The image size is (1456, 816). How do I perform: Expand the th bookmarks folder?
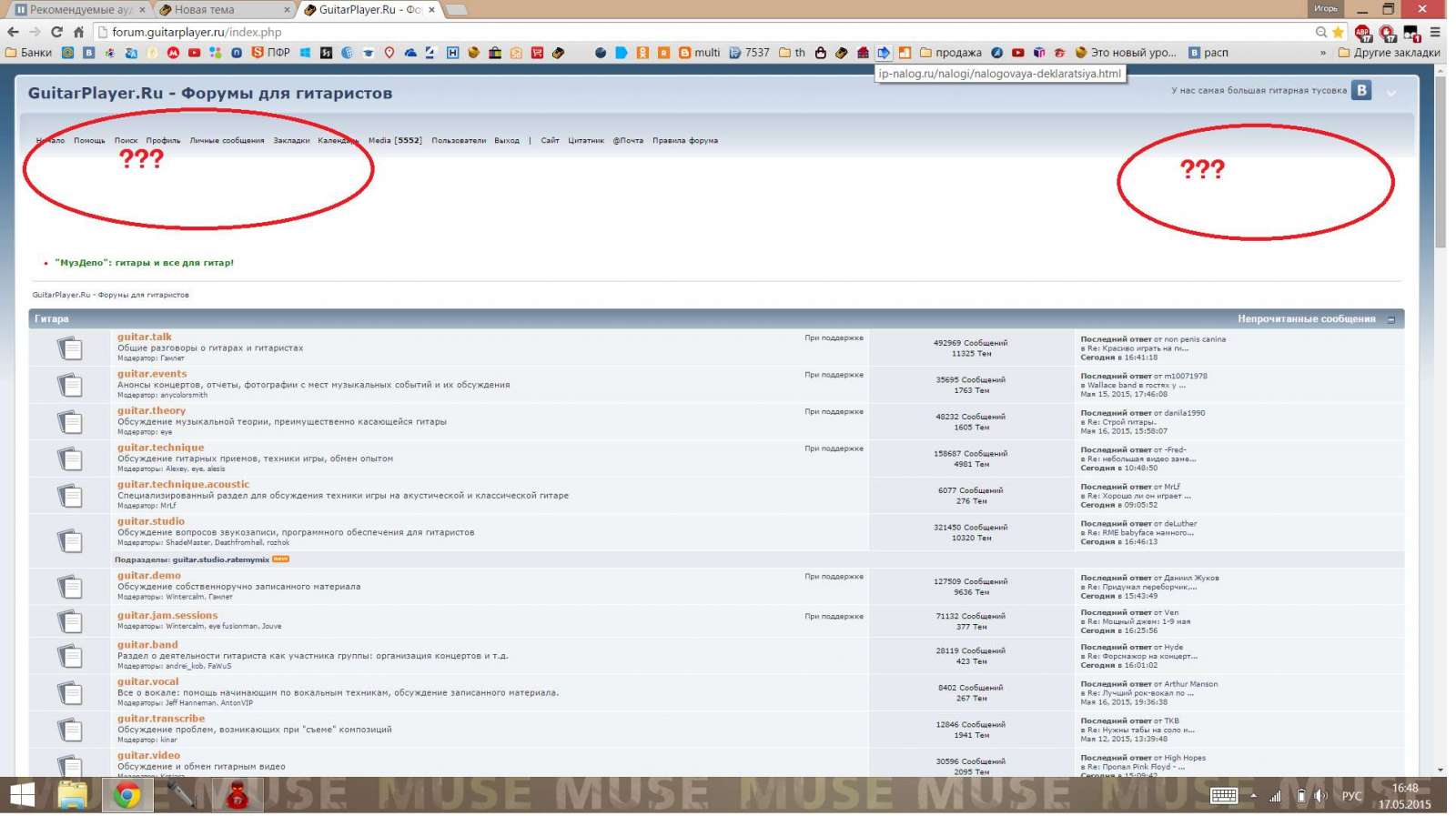(x=792, y=53)
